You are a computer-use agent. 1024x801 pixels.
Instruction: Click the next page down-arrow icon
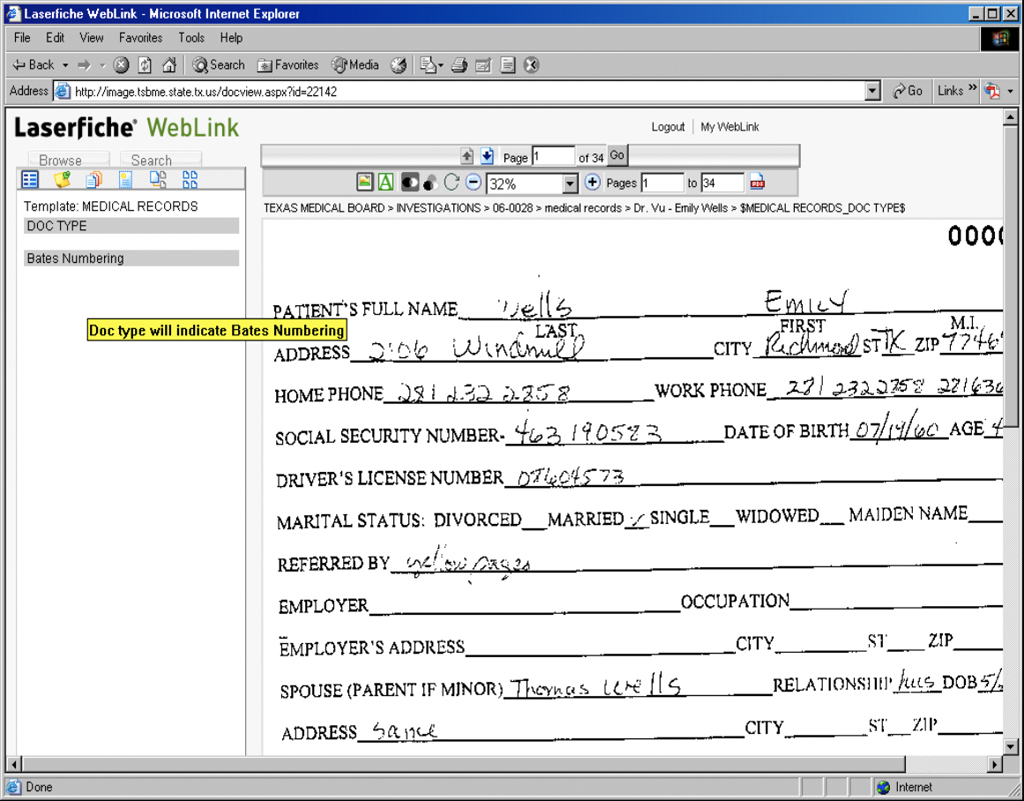(487, 157)
